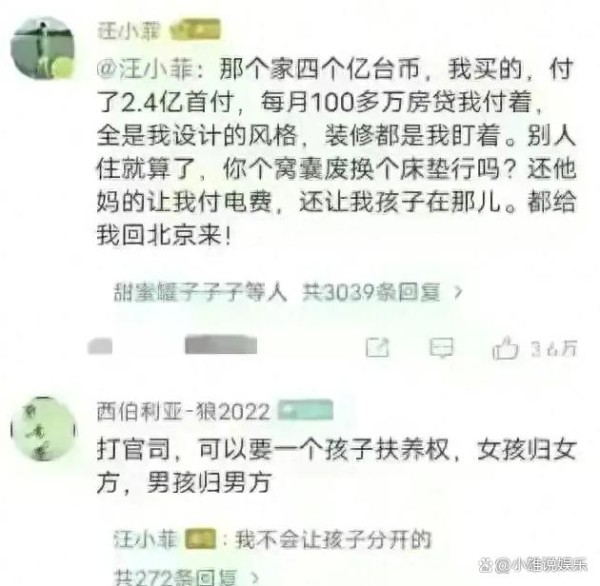
Task: Click the chevron arrow after 共3039条回复
Action: tap(457, 293)
